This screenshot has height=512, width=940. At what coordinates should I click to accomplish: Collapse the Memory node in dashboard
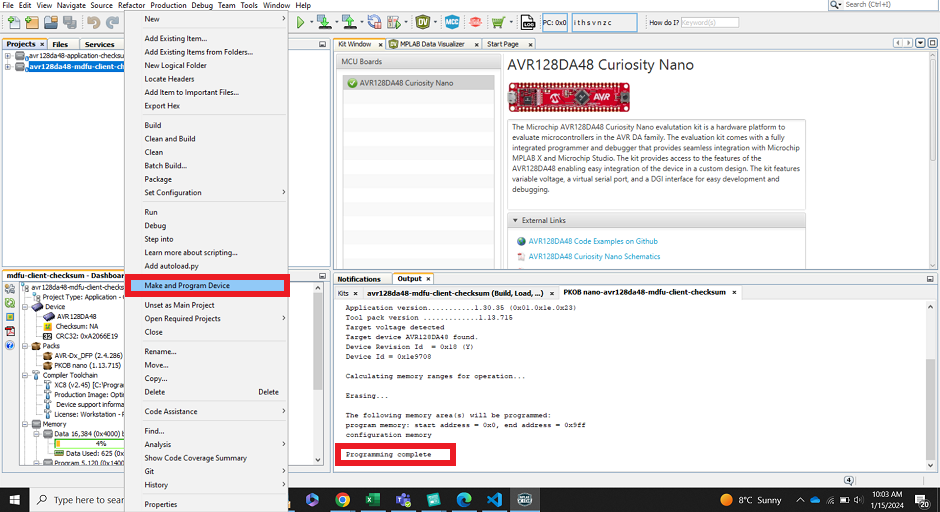(26, 424)
